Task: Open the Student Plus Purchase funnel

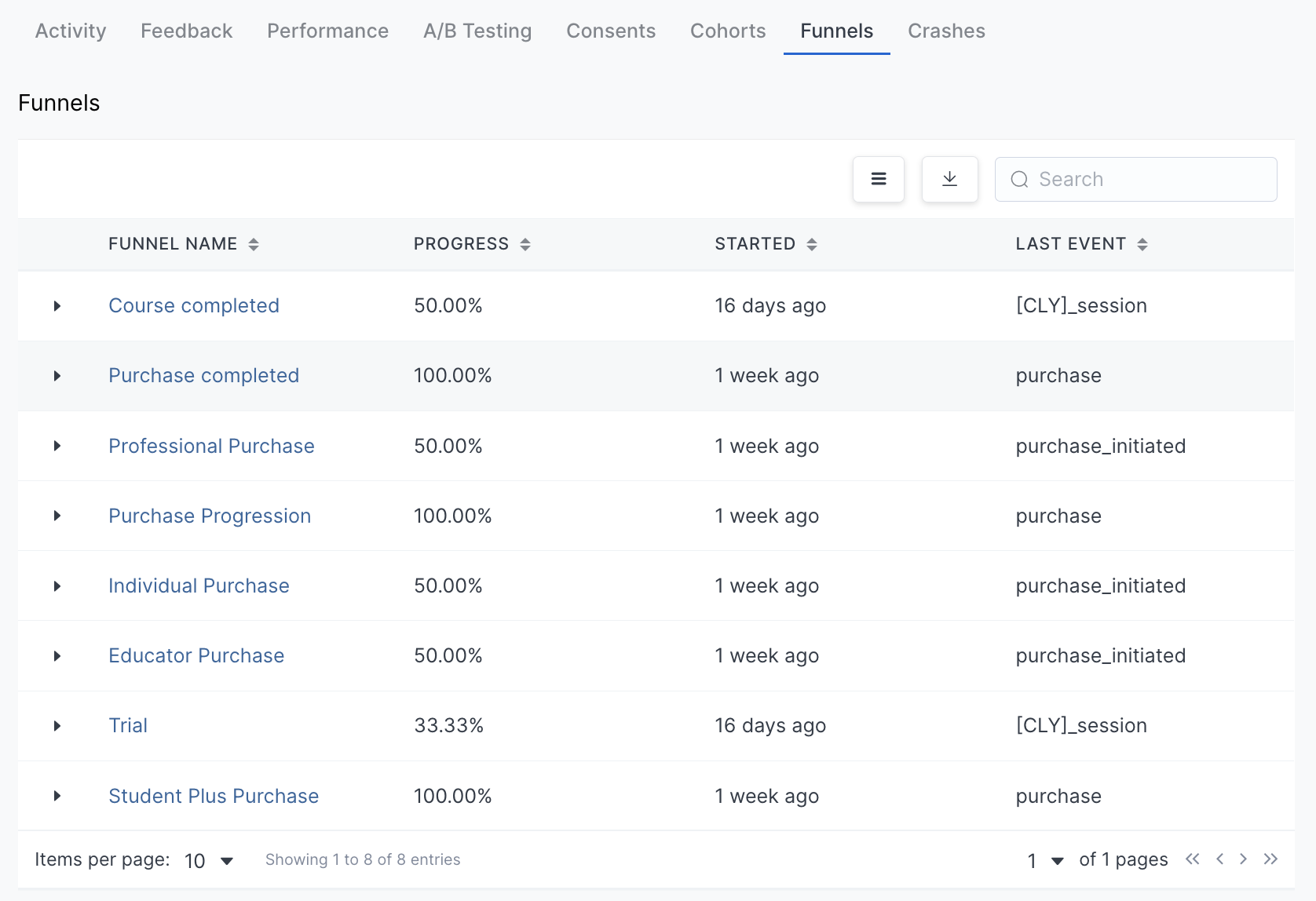Action: point(214,796)
